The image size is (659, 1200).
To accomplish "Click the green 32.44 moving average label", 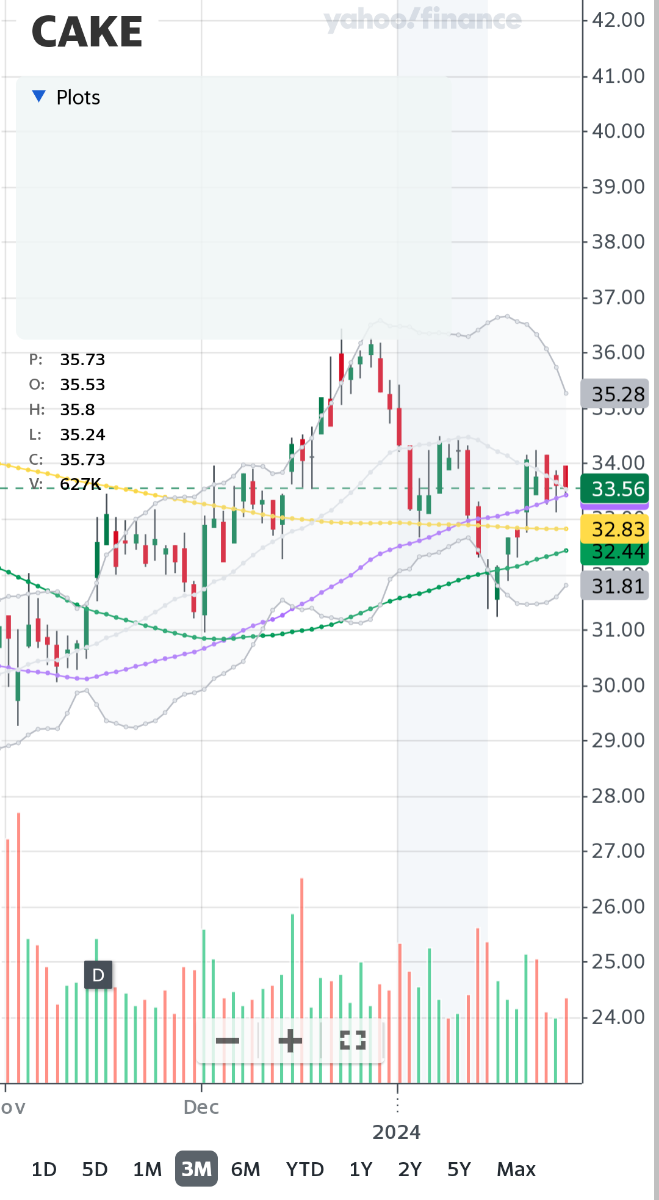I will point(617,553).
